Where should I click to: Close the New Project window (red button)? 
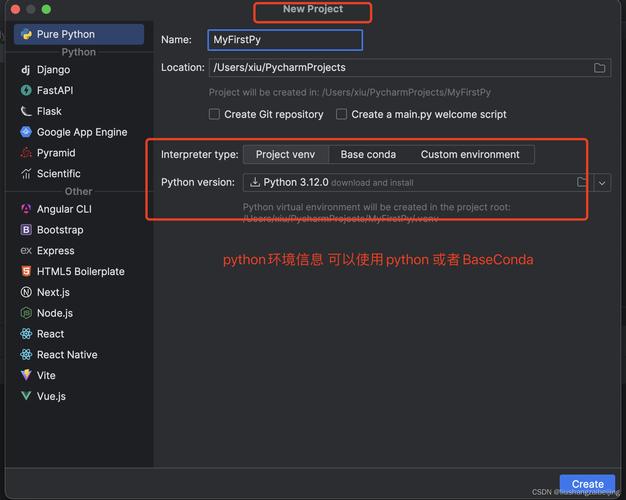click(15, 9)
